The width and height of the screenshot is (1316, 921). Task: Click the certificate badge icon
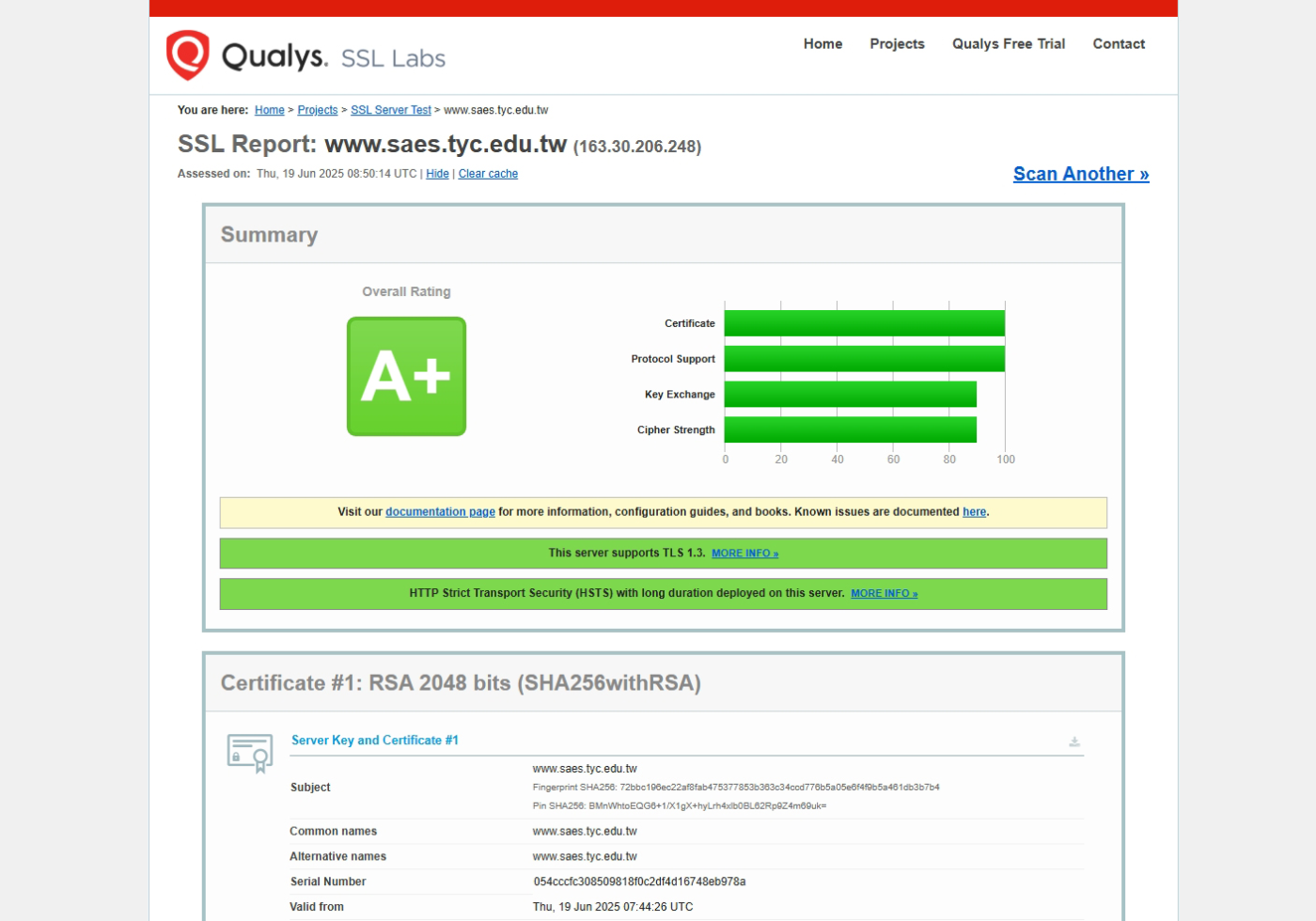coord(250,753)
